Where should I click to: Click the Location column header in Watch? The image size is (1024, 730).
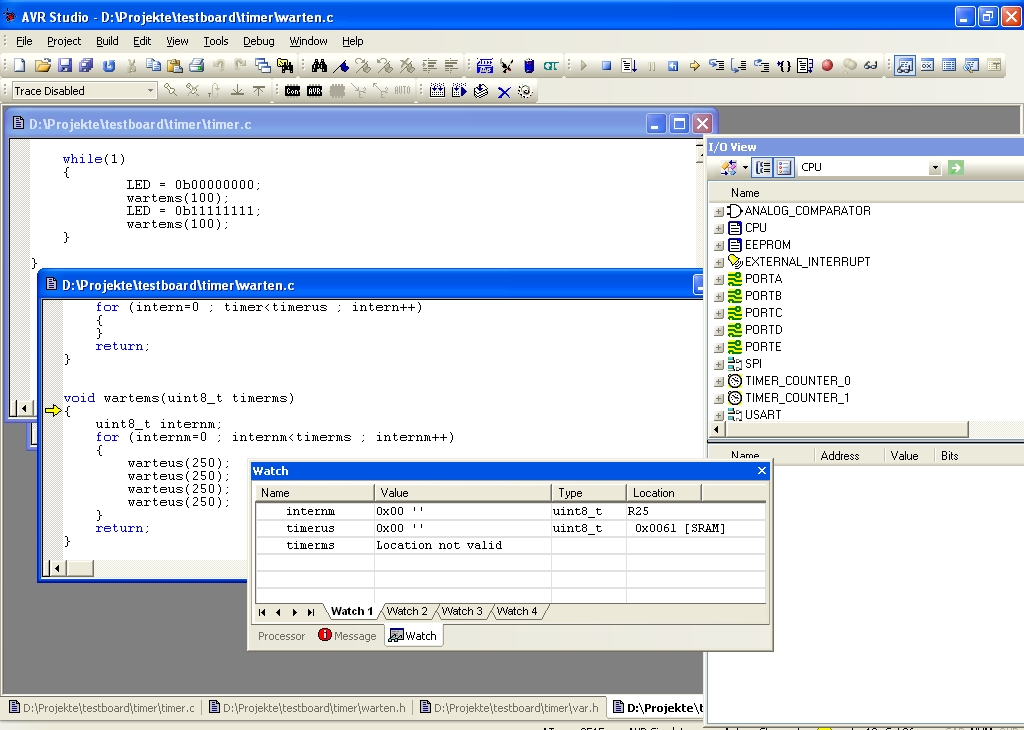pyautogui.click(x=664, y=493)
